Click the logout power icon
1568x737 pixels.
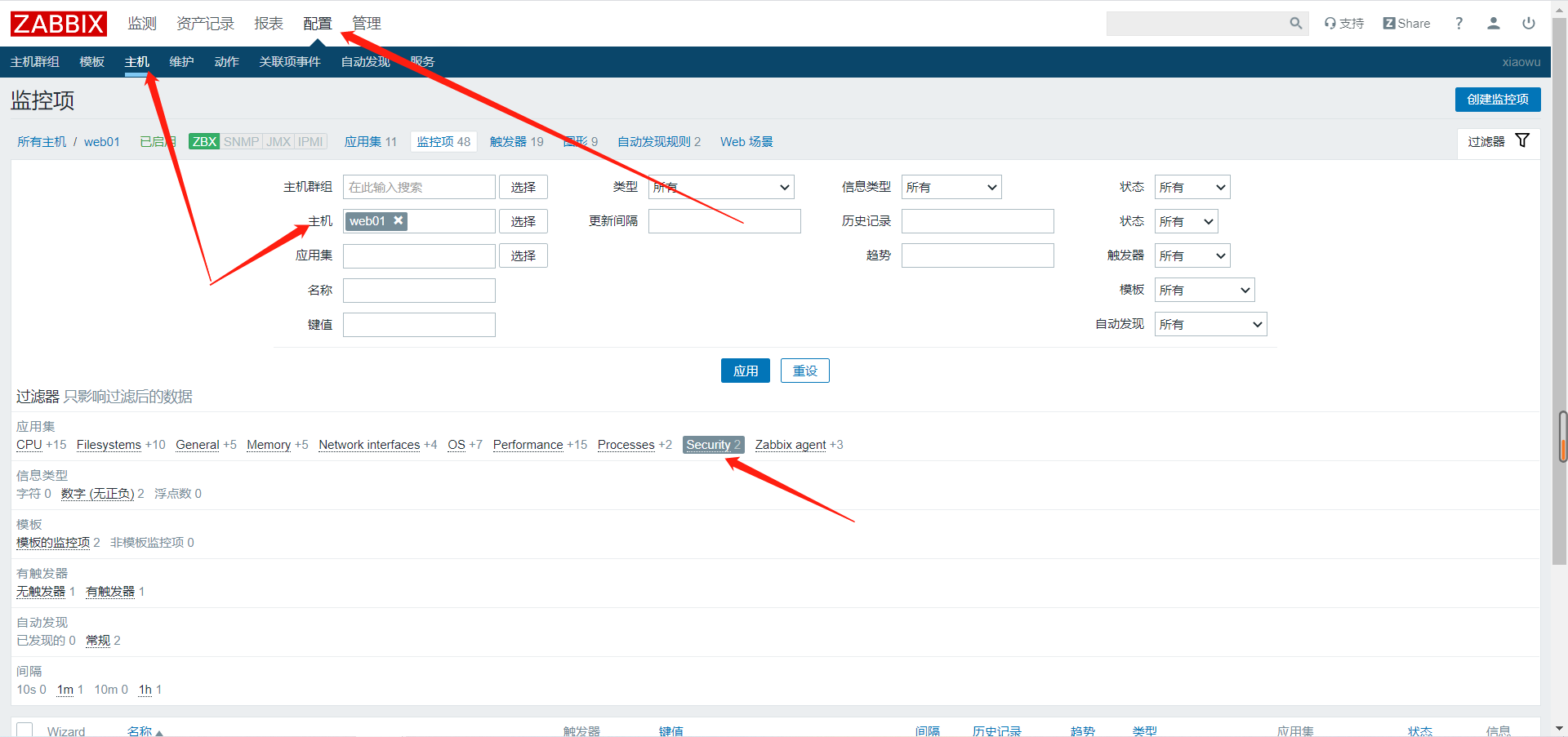click(x=1528, y=24)
